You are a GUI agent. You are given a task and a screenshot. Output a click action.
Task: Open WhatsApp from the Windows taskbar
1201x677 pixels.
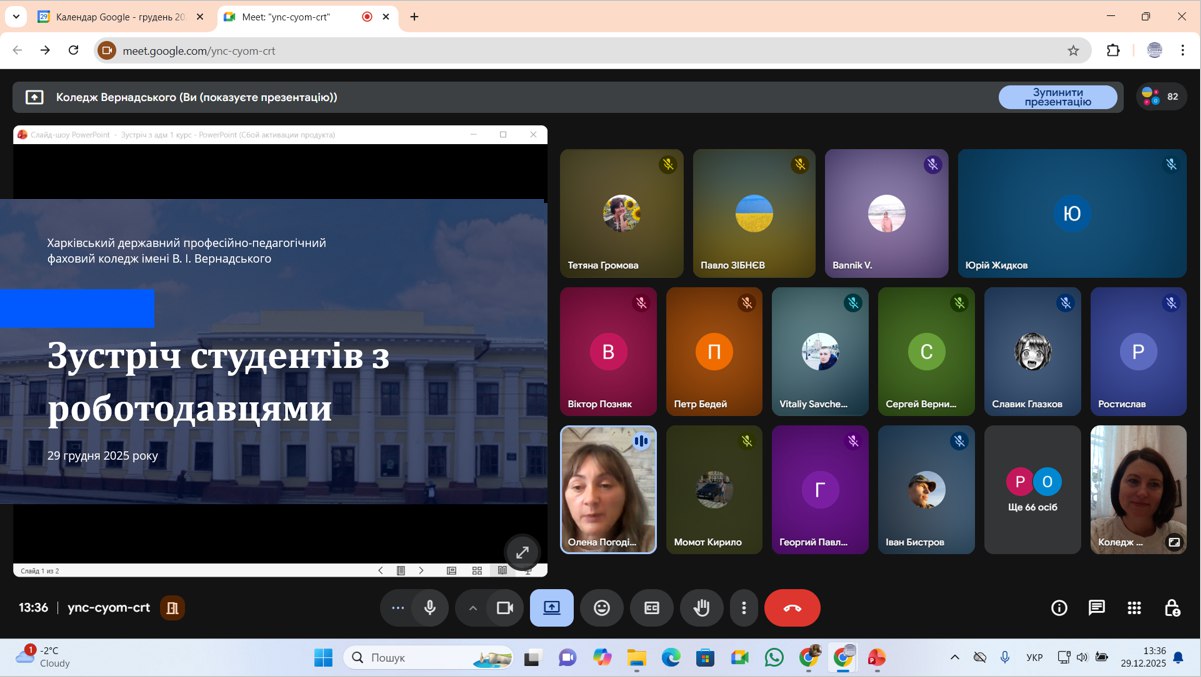774,658
